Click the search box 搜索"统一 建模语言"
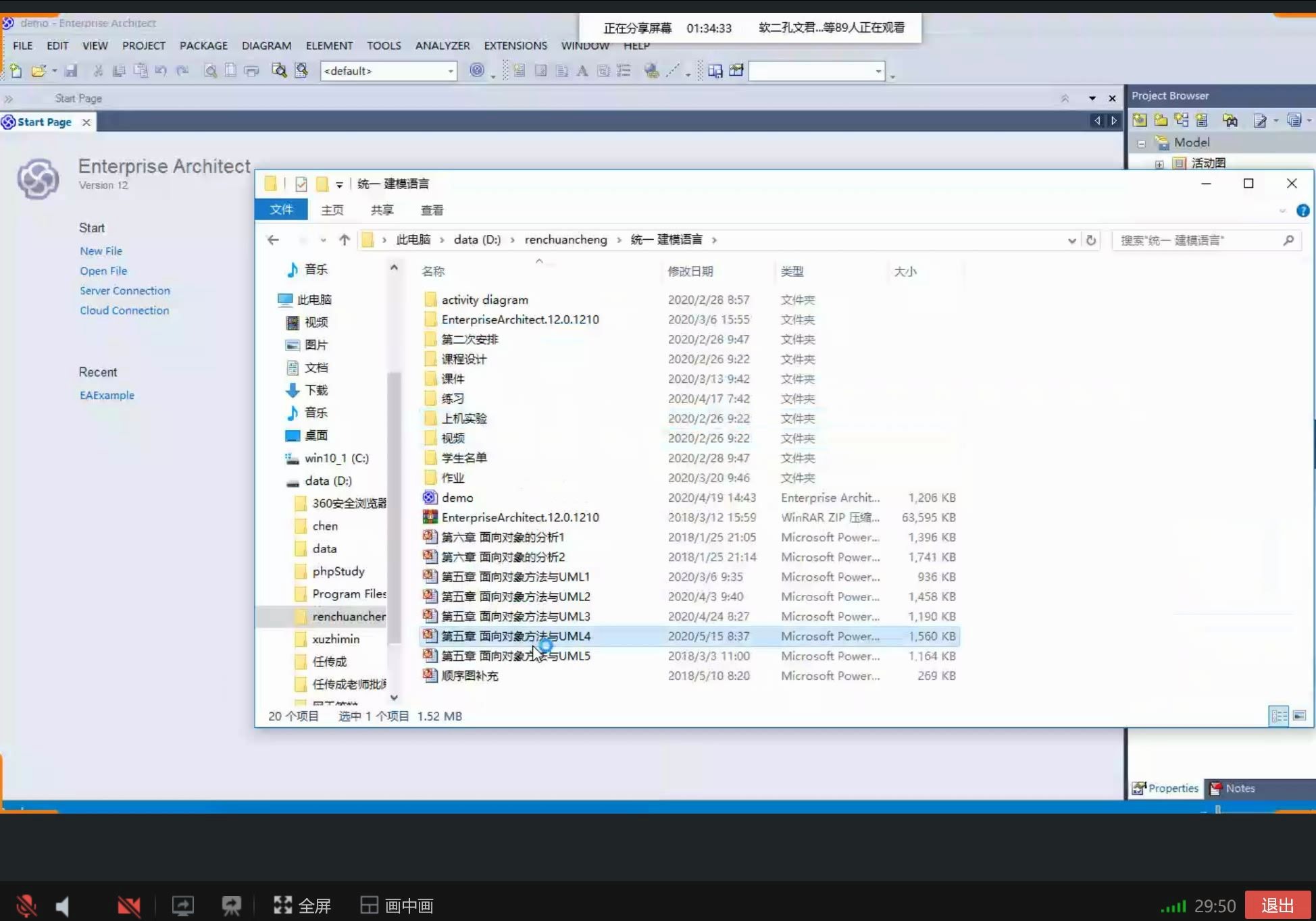 (1206, 240)
